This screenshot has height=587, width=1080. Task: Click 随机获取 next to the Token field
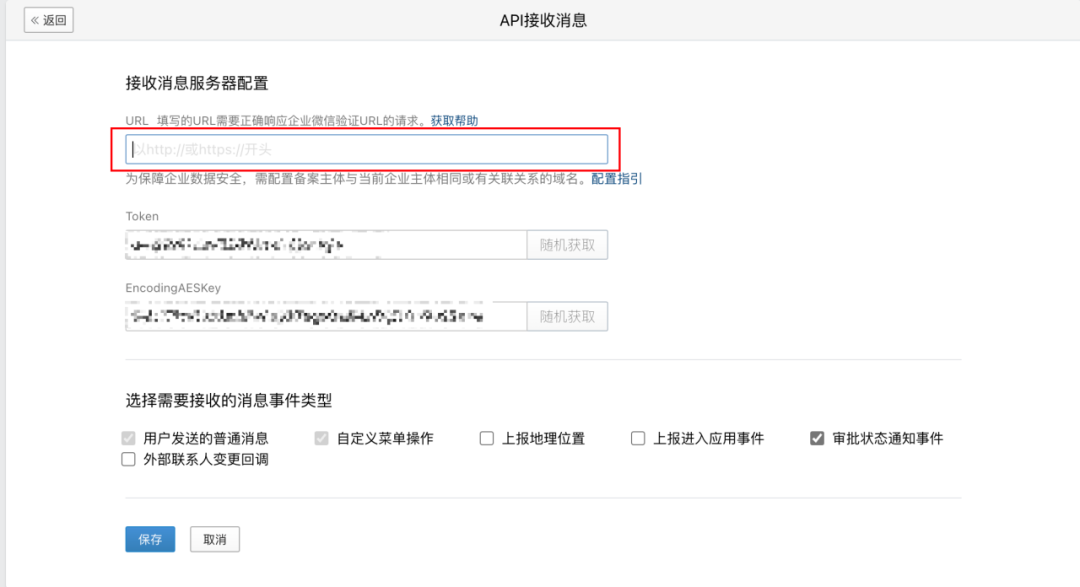pos(567,244)
